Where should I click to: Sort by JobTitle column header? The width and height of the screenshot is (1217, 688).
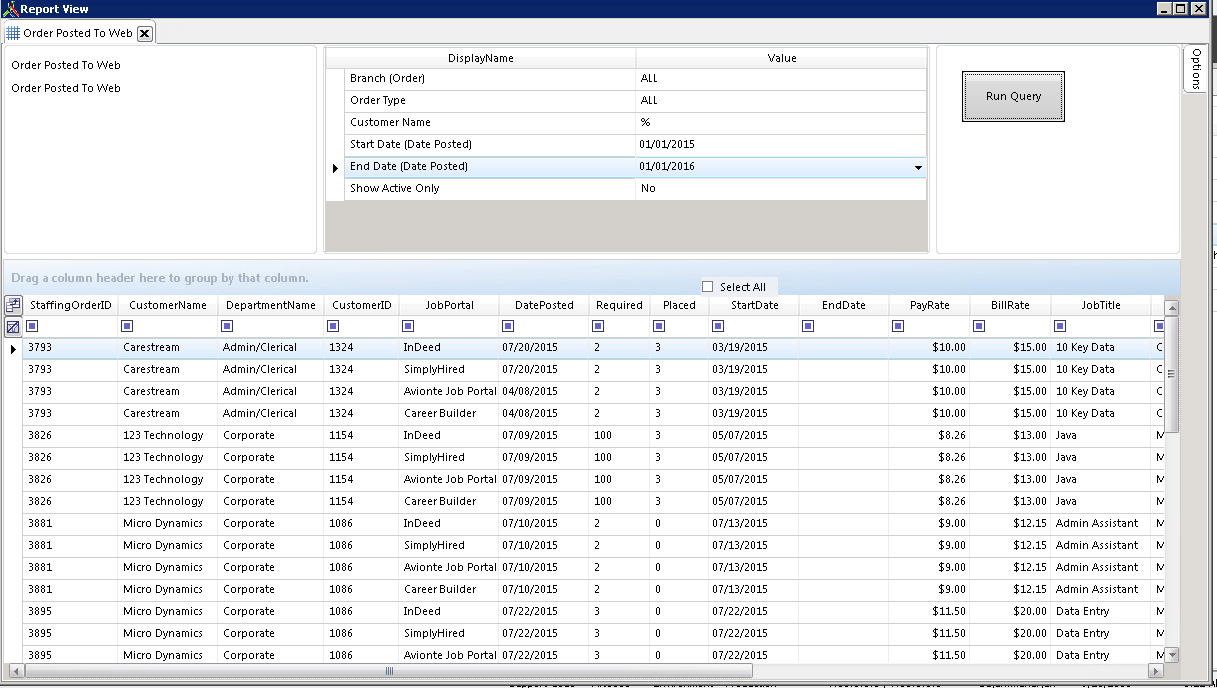pyautogui.click(x=1101, y=305)
